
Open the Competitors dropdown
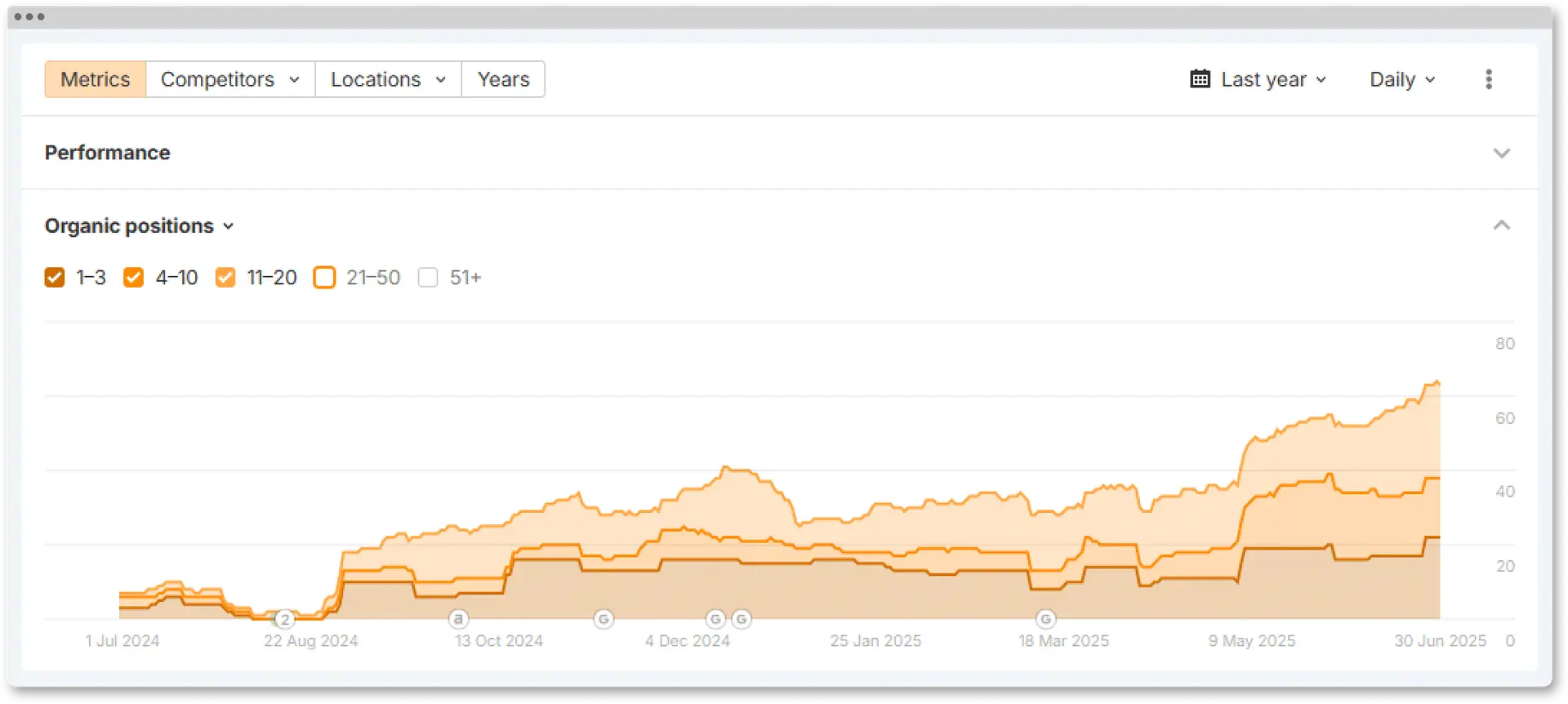[x=229, y=79]
